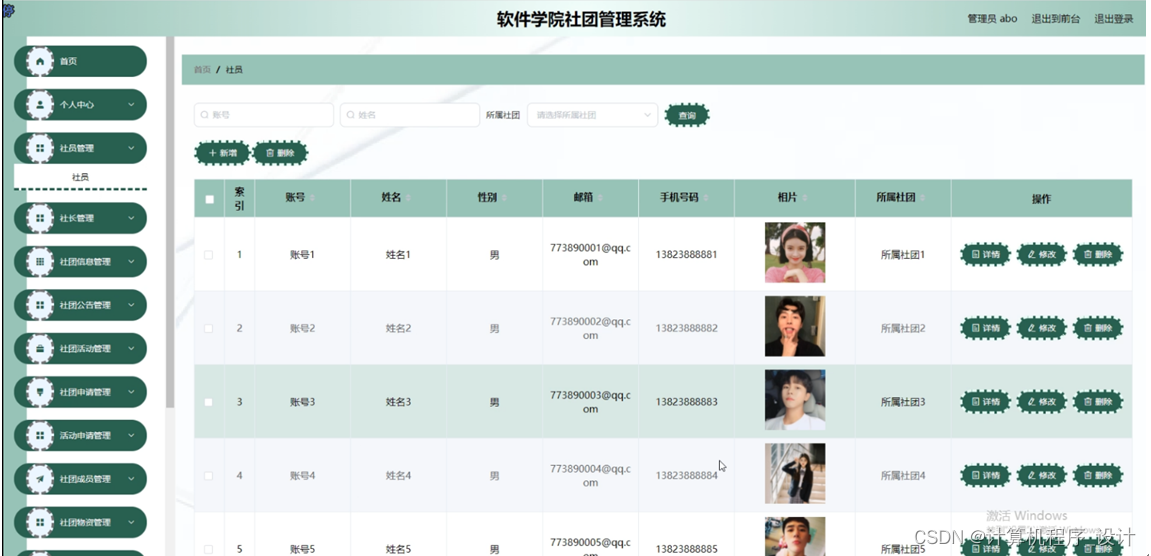Check the checkbox for row 账号4

click(x=208, y=476)
